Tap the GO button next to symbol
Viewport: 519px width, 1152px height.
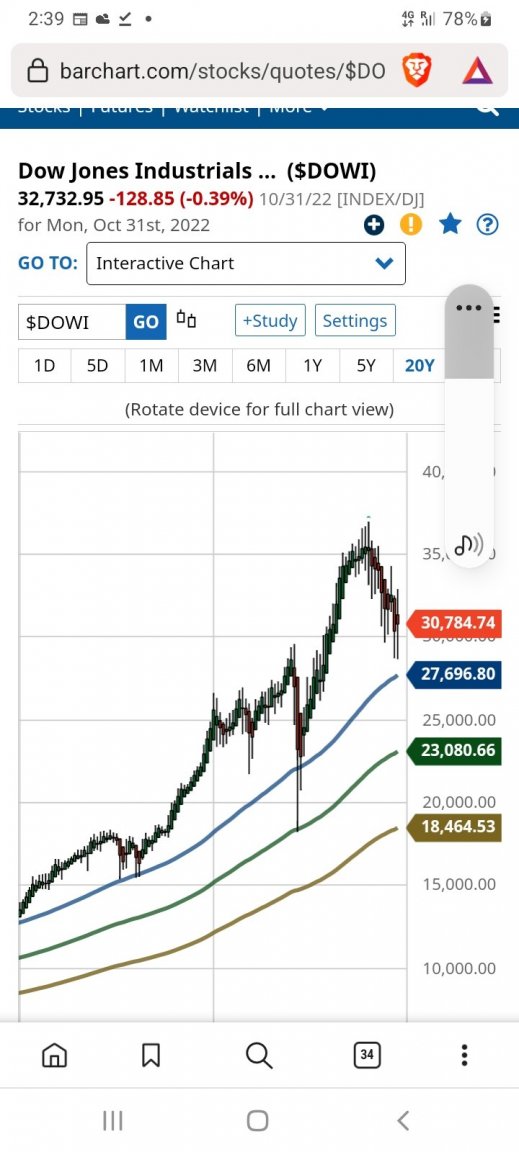(x=146, y=322)
